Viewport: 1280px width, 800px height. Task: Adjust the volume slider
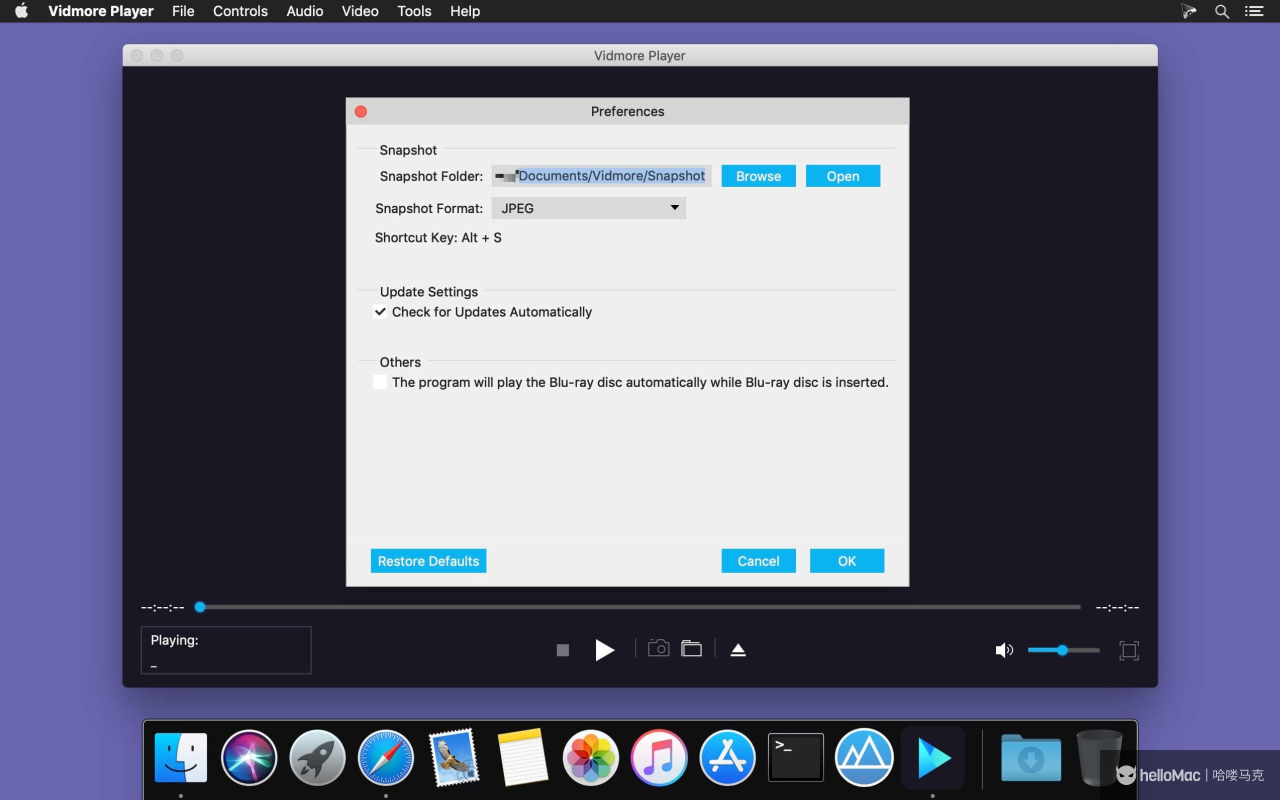click(1064, 650)
